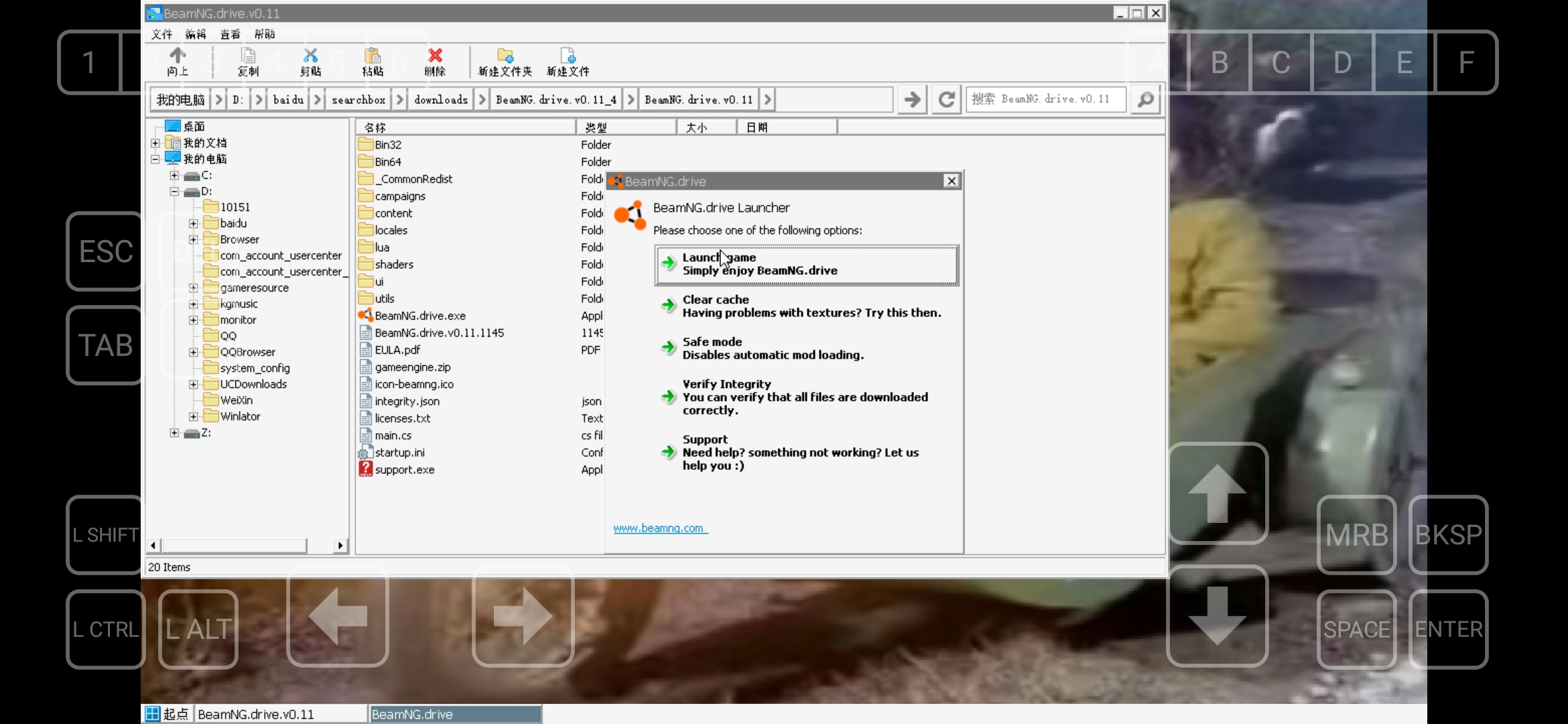Image resolution: width=1568 pixels, height=724 pixels.
Task: Collapse the D: drive tree node
Action: click(174, 192)
